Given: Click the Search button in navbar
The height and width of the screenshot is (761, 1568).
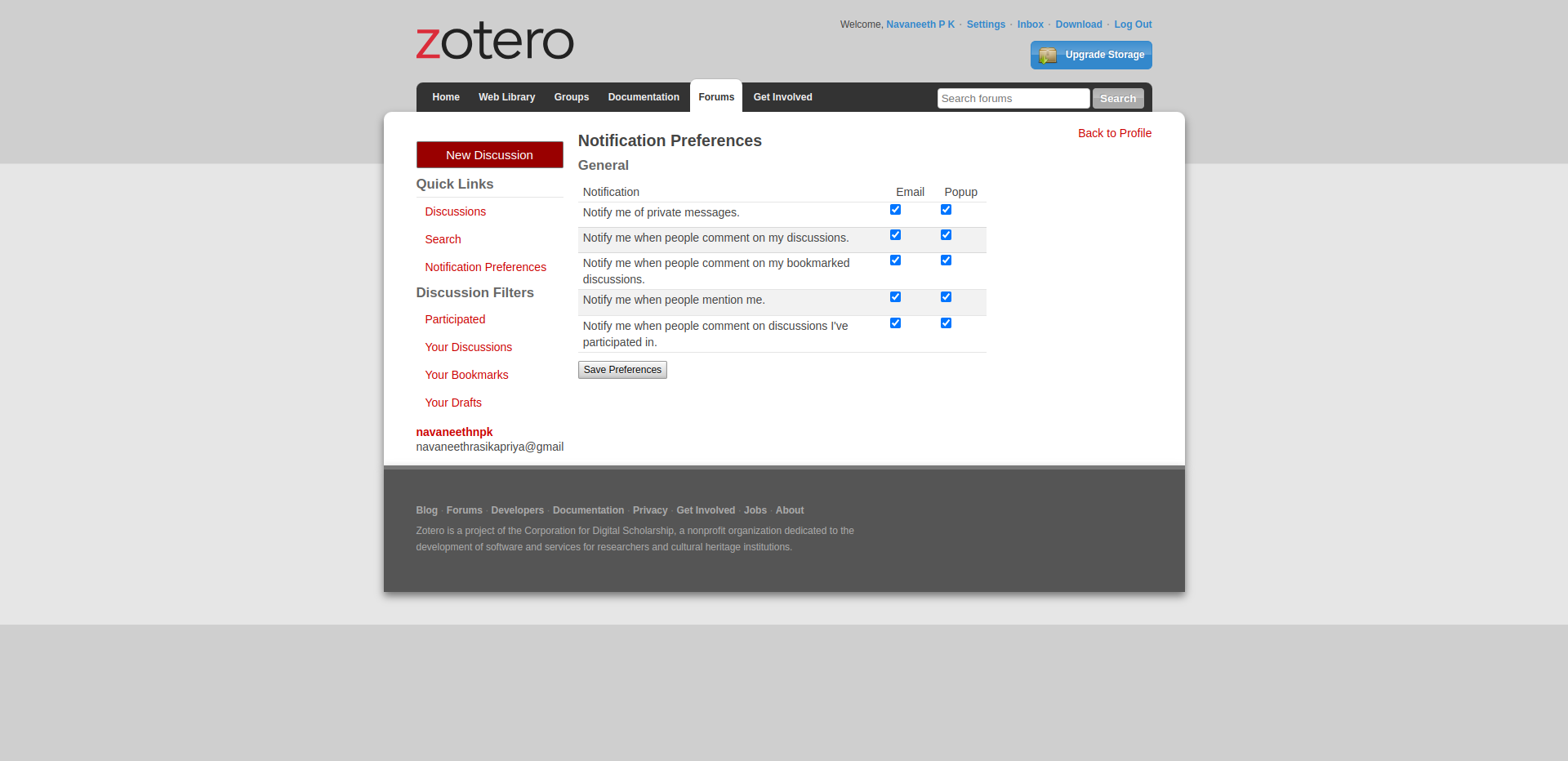Looking at the screenshot, I should coord(1118,99).
